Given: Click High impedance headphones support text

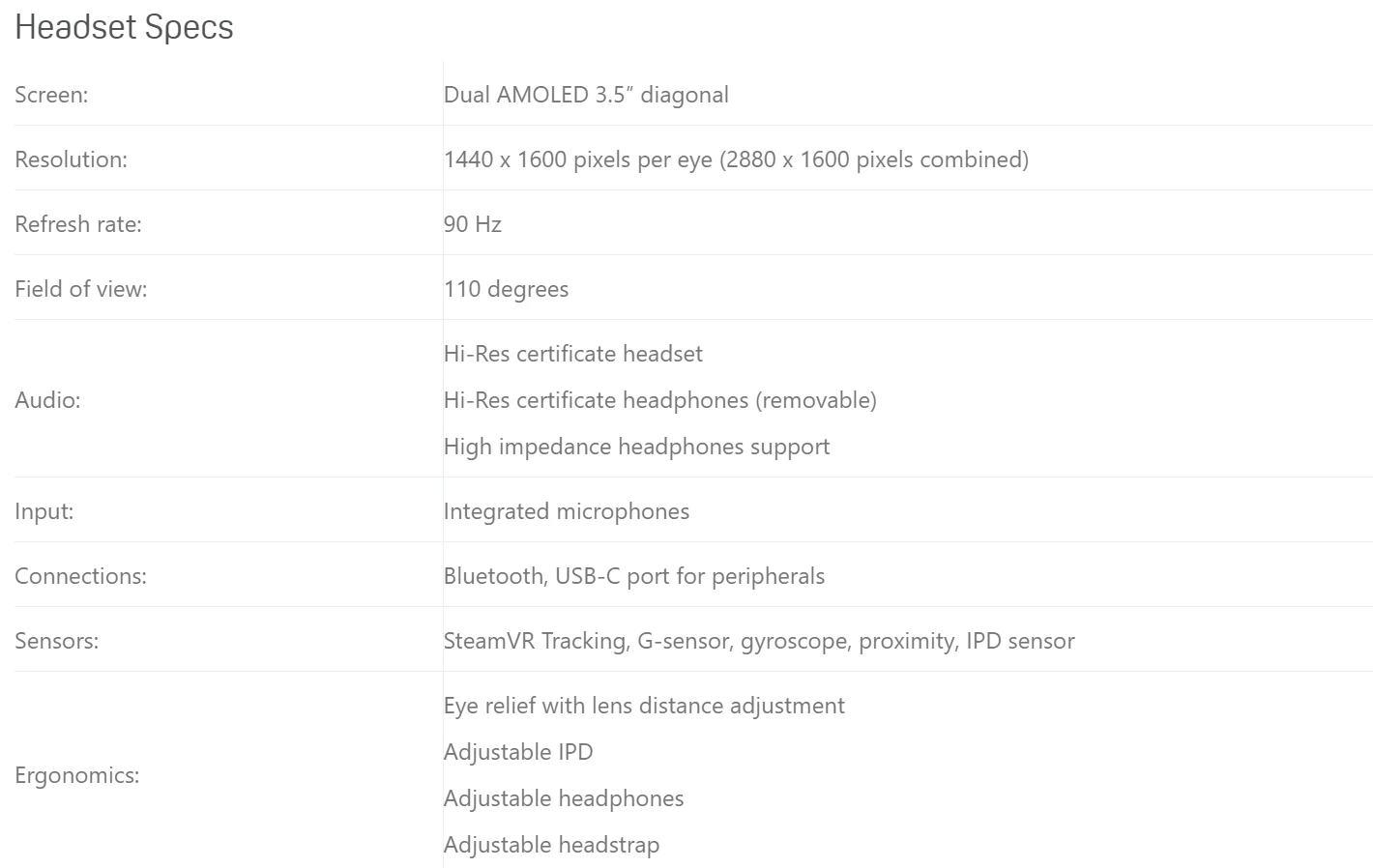Looking at the screenshot, I should coord(636,447).
